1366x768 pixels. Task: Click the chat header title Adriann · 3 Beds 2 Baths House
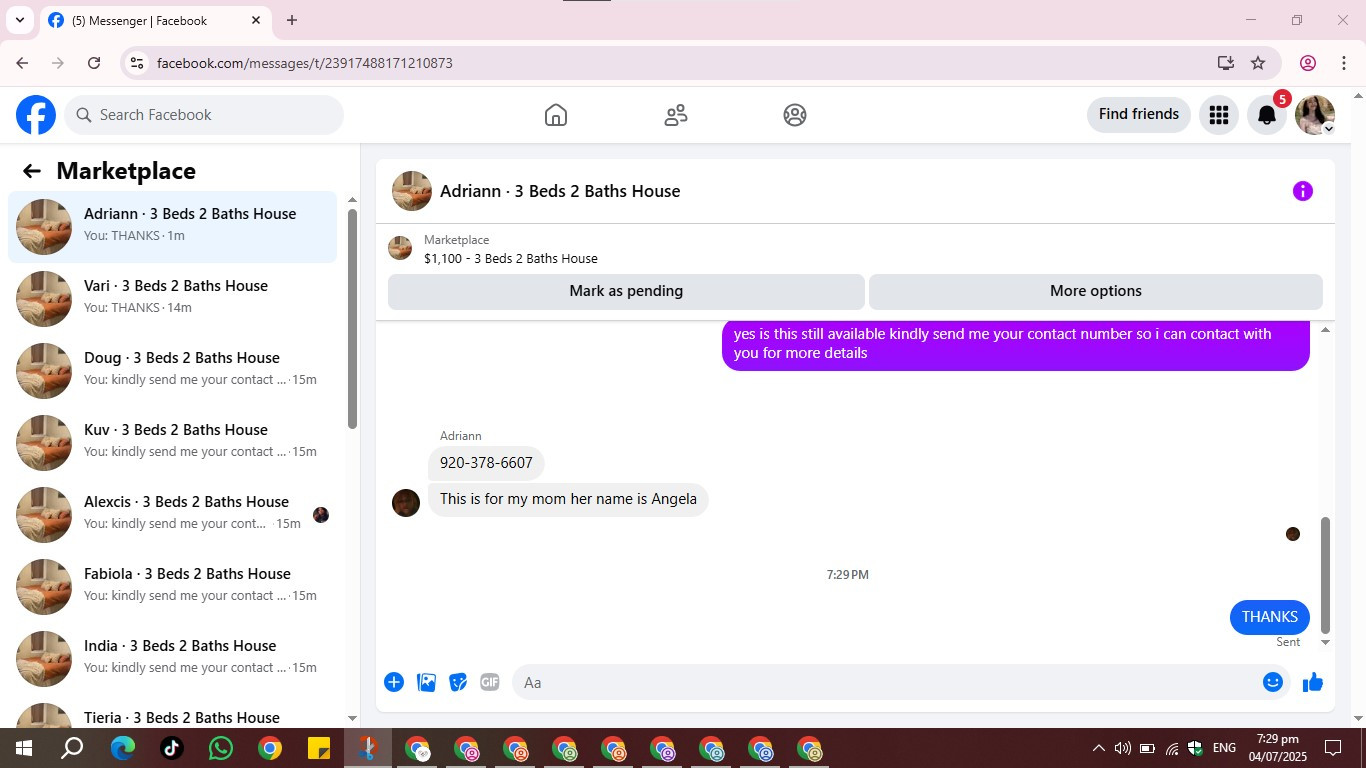coord(560,191)
